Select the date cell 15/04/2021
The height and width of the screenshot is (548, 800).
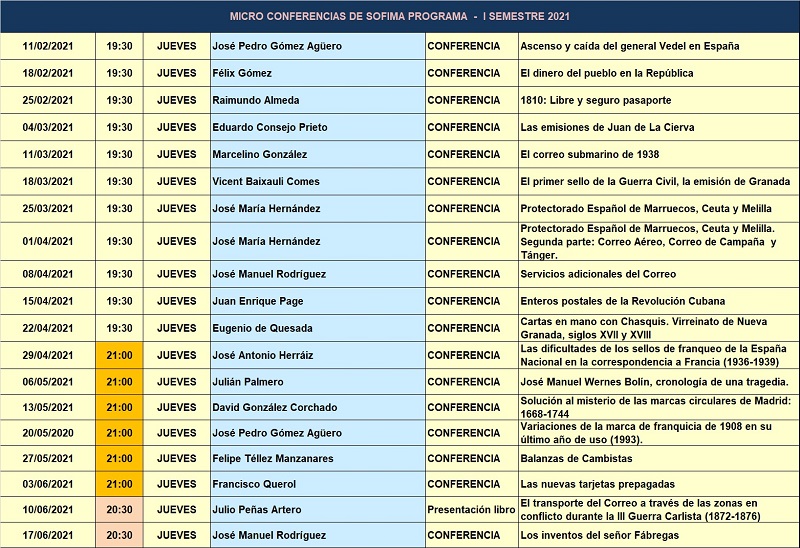click(48, 301)
